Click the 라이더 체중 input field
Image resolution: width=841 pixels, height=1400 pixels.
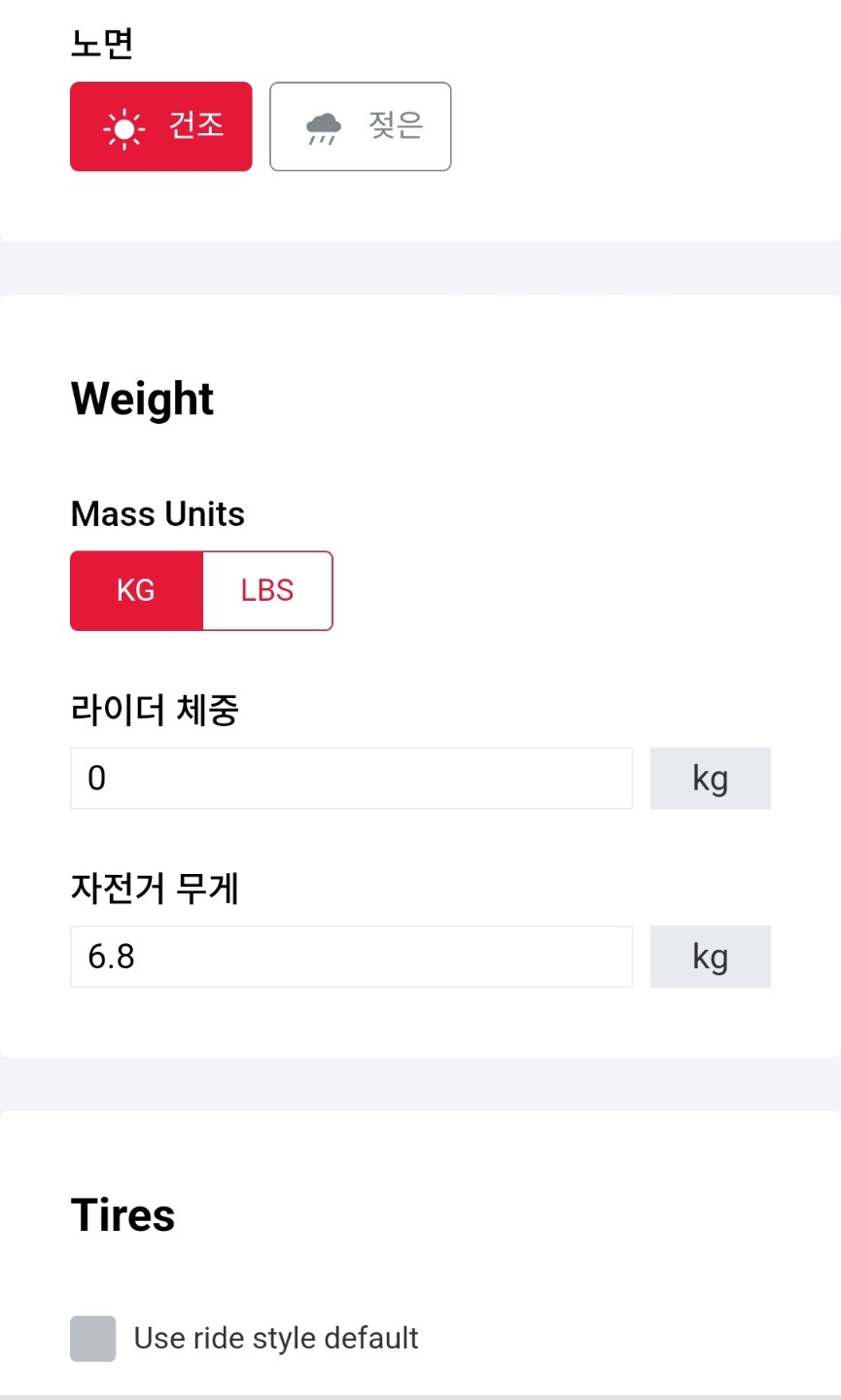[x=351, y=778]
